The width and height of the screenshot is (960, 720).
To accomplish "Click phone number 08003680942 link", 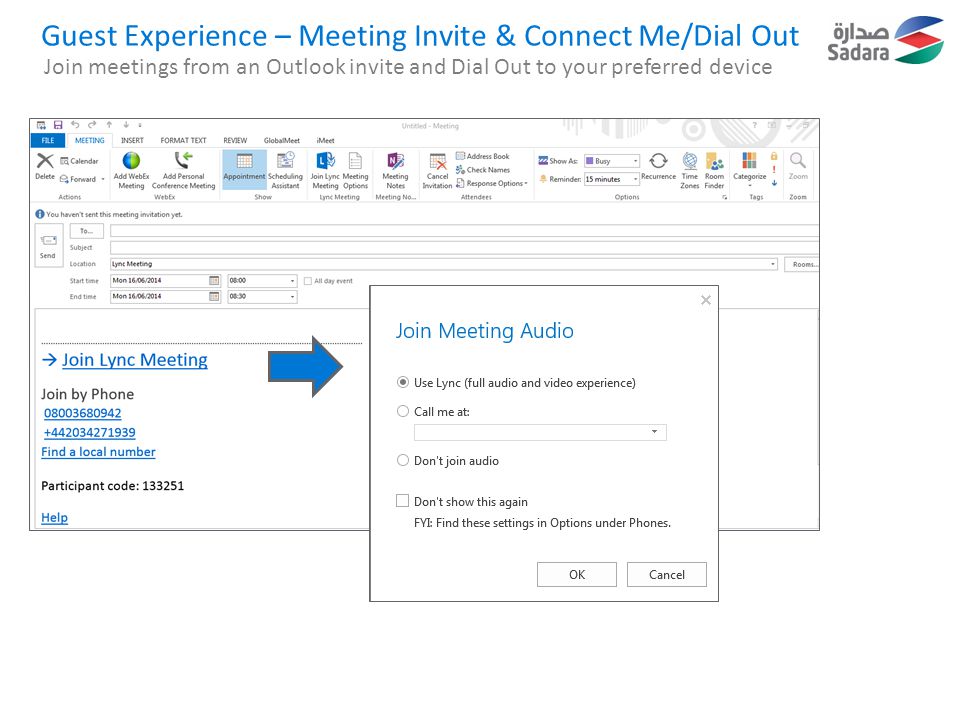I will click(x=83, y=413).
